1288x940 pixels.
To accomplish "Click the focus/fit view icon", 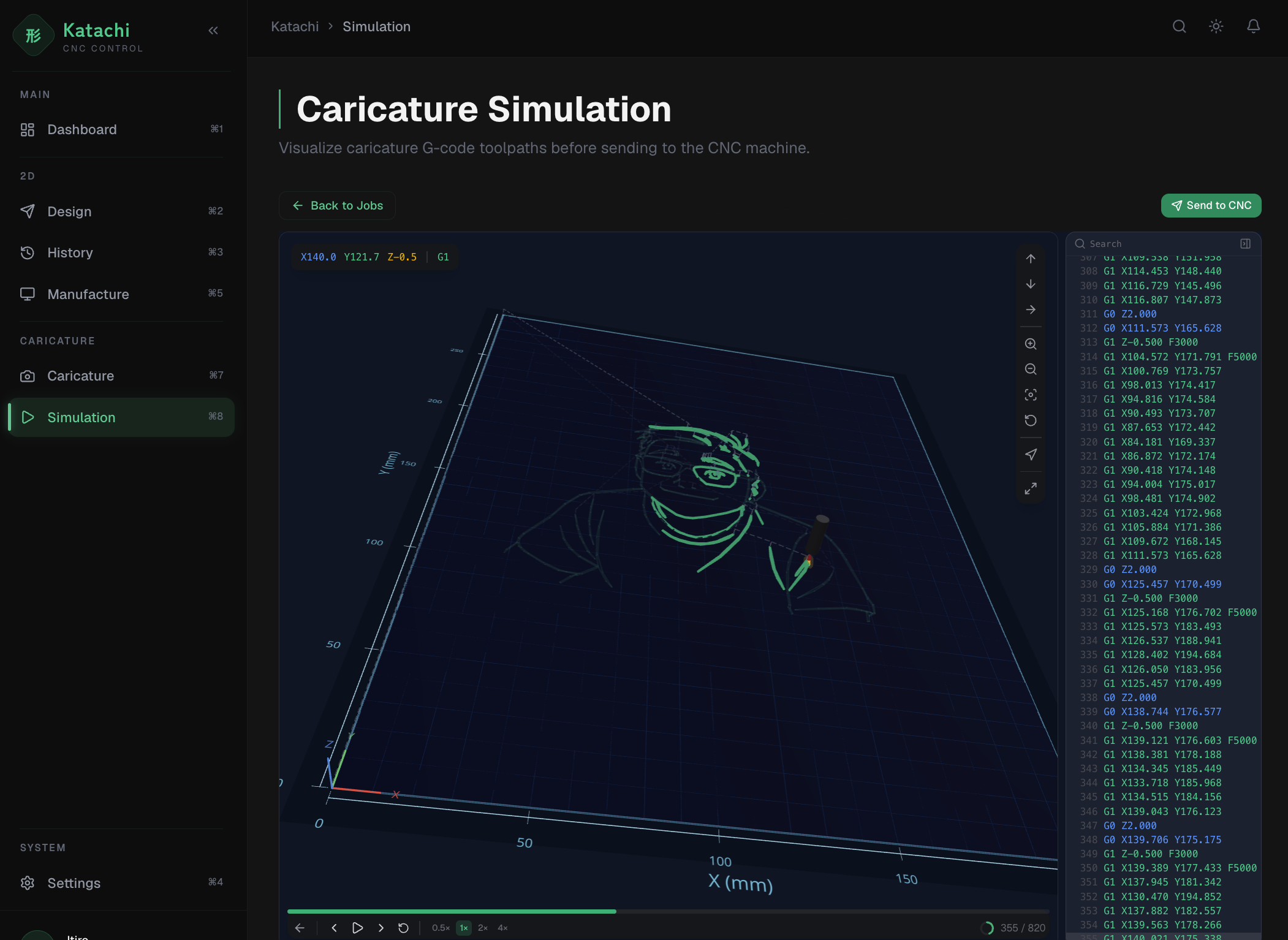I will coord(1031,395).
